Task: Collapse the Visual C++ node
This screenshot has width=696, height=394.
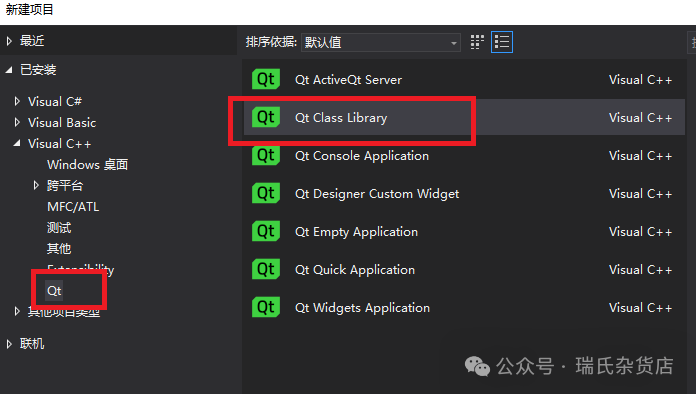Action: (x=17, y=143)
